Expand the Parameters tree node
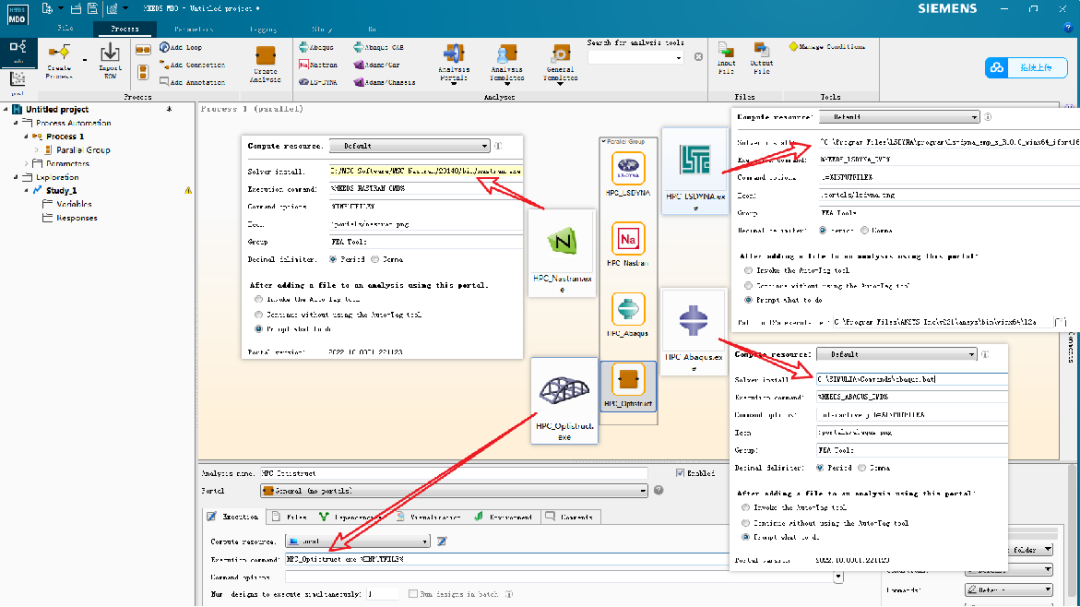This screenshot has height=607, width=1080. (26, 163)
